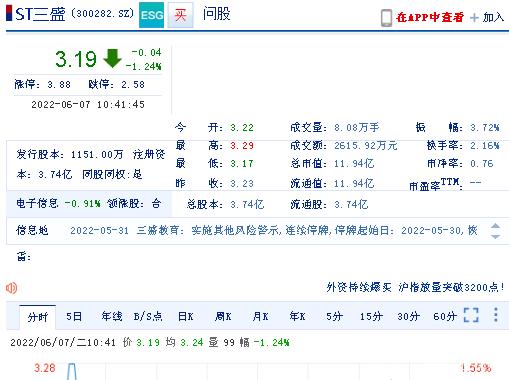This screenshot has height=380, width=509.
Task: Switch to the 年线 chart tab
Action: pos(112,316)
